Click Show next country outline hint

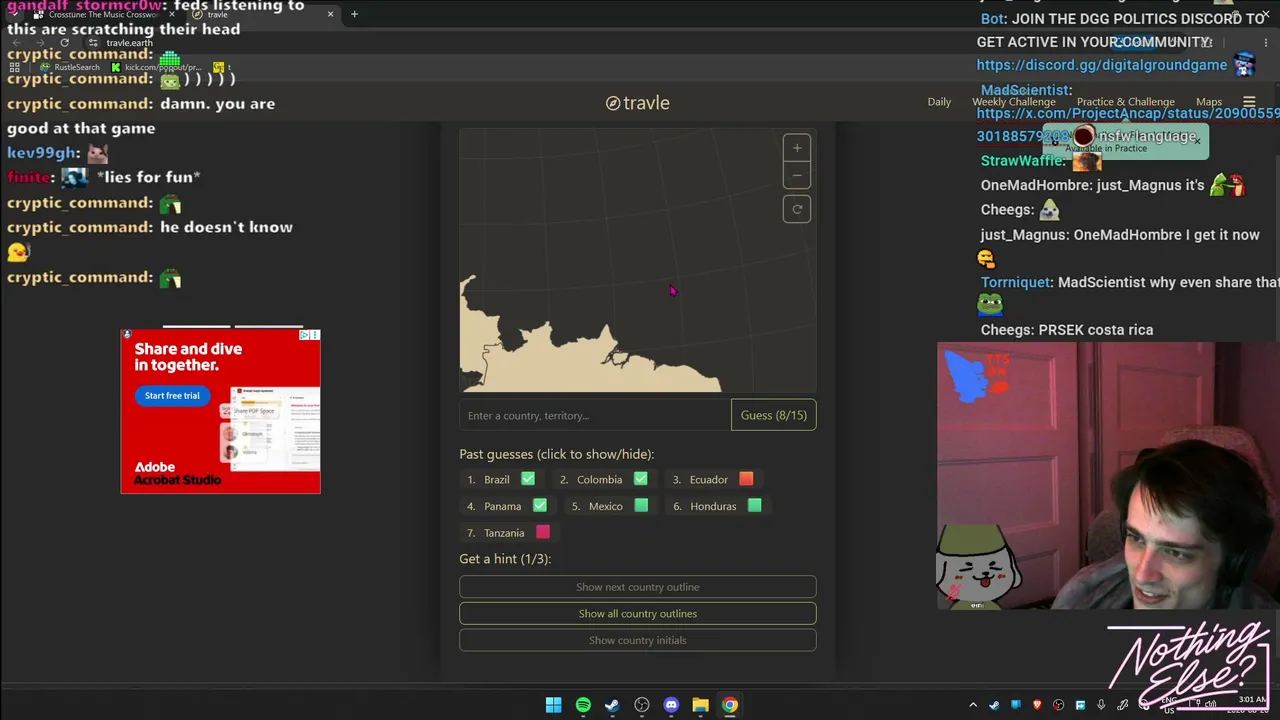[x=638, y=587]
